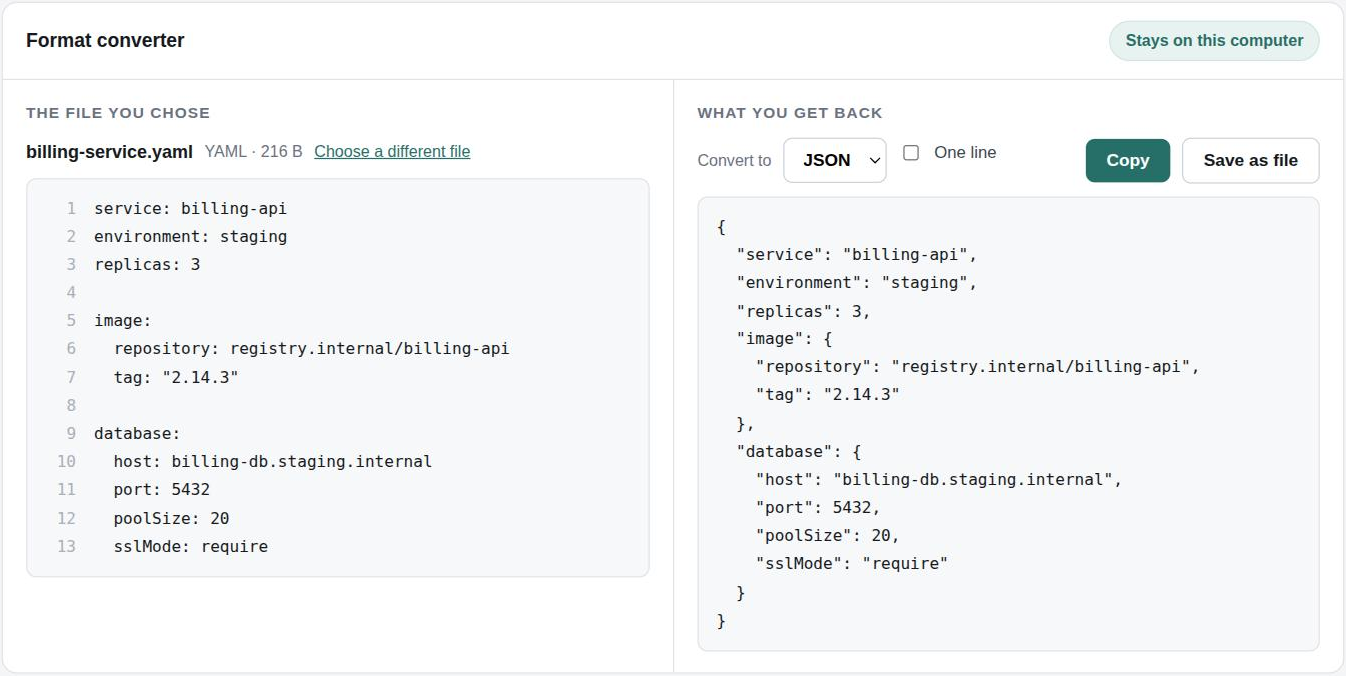Image resolution: width=1346 pixels, height=676 pixels.
Task: Click source line 'host: billing-db.staging.internal'
Action: pos(273,462)
